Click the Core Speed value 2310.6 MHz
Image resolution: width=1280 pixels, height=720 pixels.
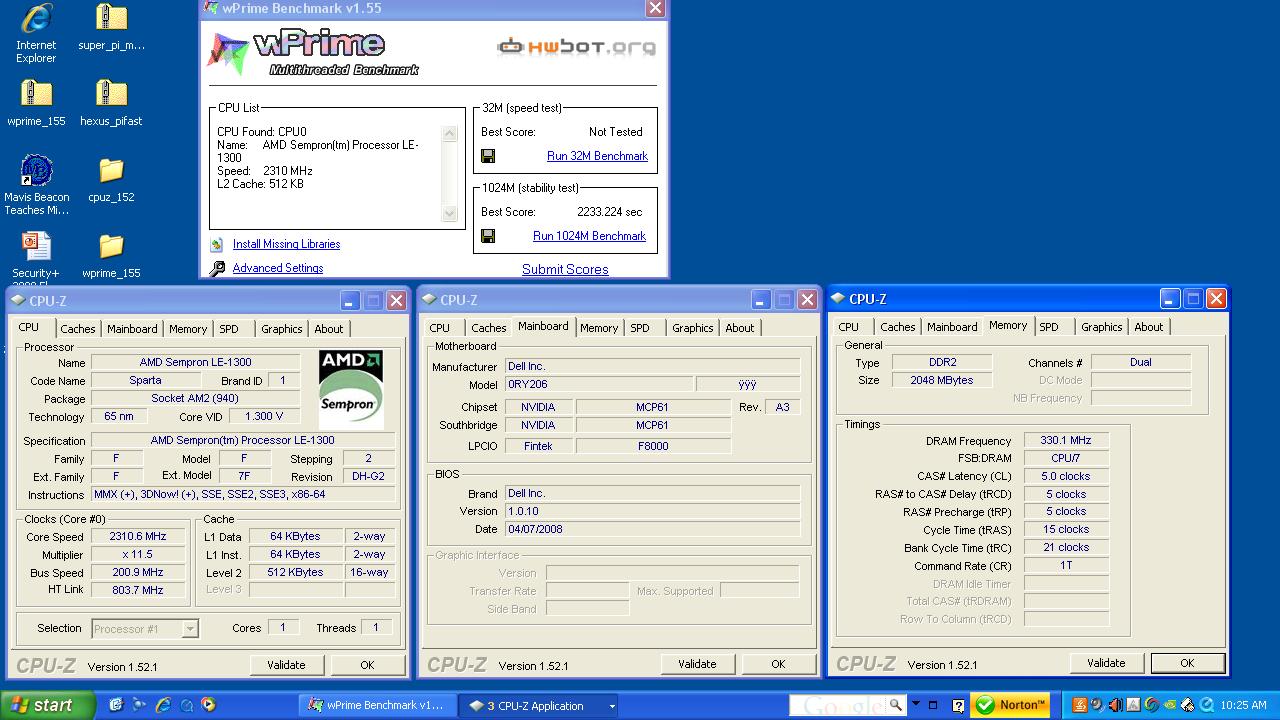pyautogui.click(x=138, y=537)
